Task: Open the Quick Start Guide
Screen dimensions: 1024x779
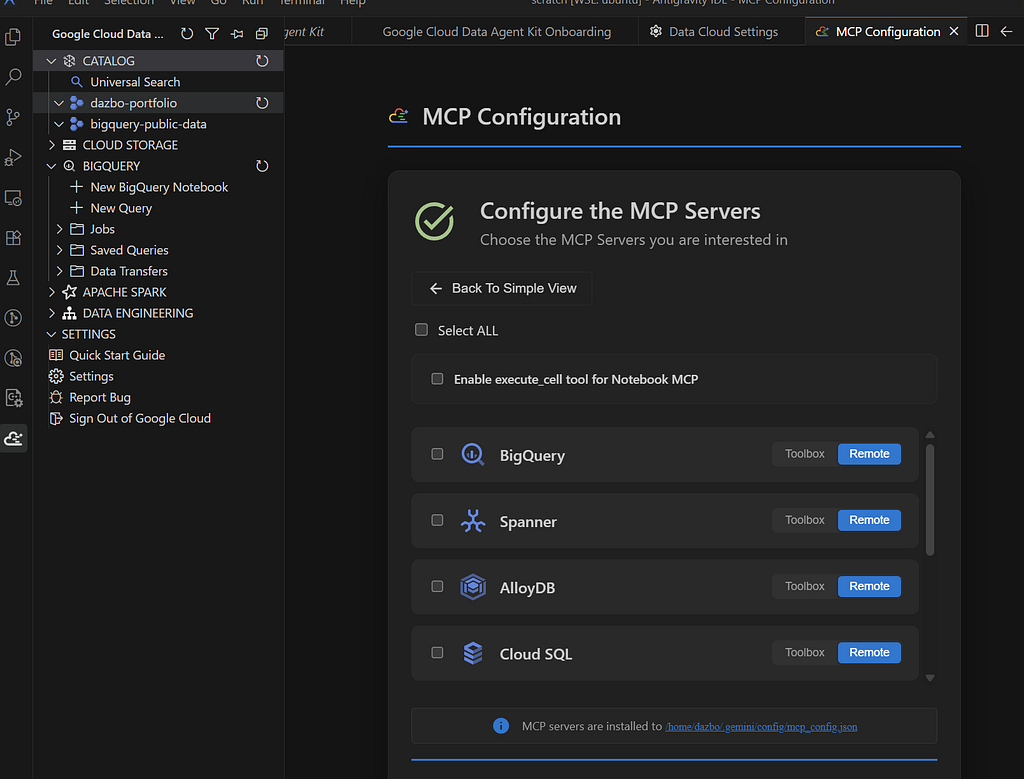Action: tap(117, 355)
